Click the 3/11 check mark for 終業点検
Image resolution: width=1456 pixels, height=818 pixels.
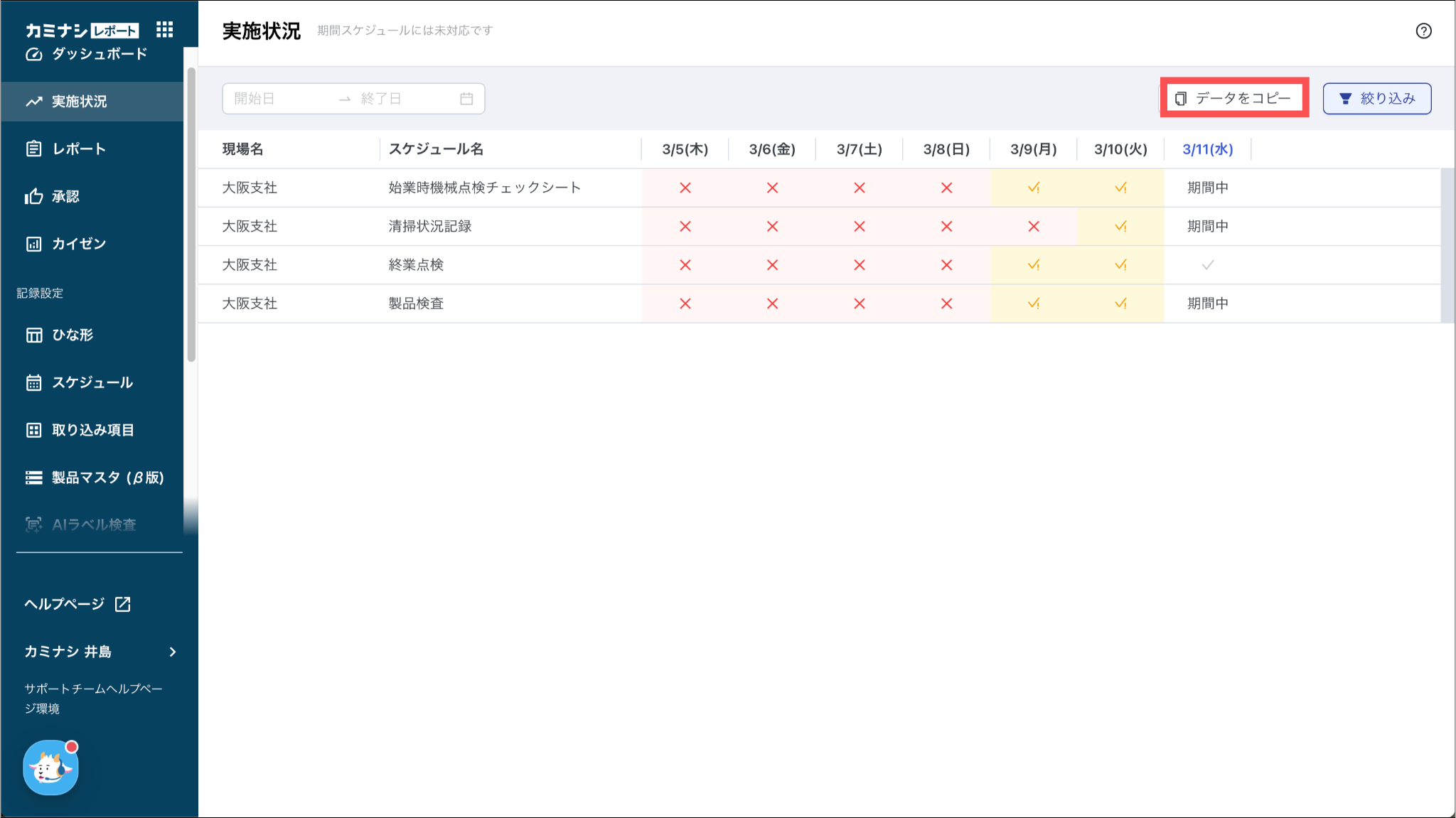(1207, 265)
